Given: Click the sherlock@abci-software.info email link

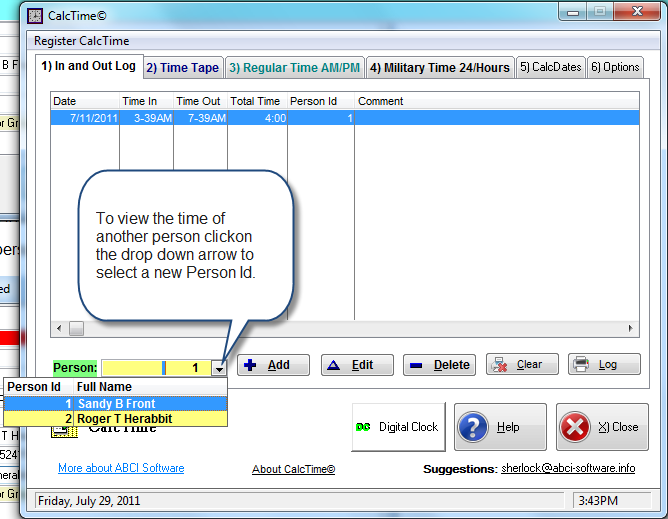Looking at the screenshot, I should (568, 468).
